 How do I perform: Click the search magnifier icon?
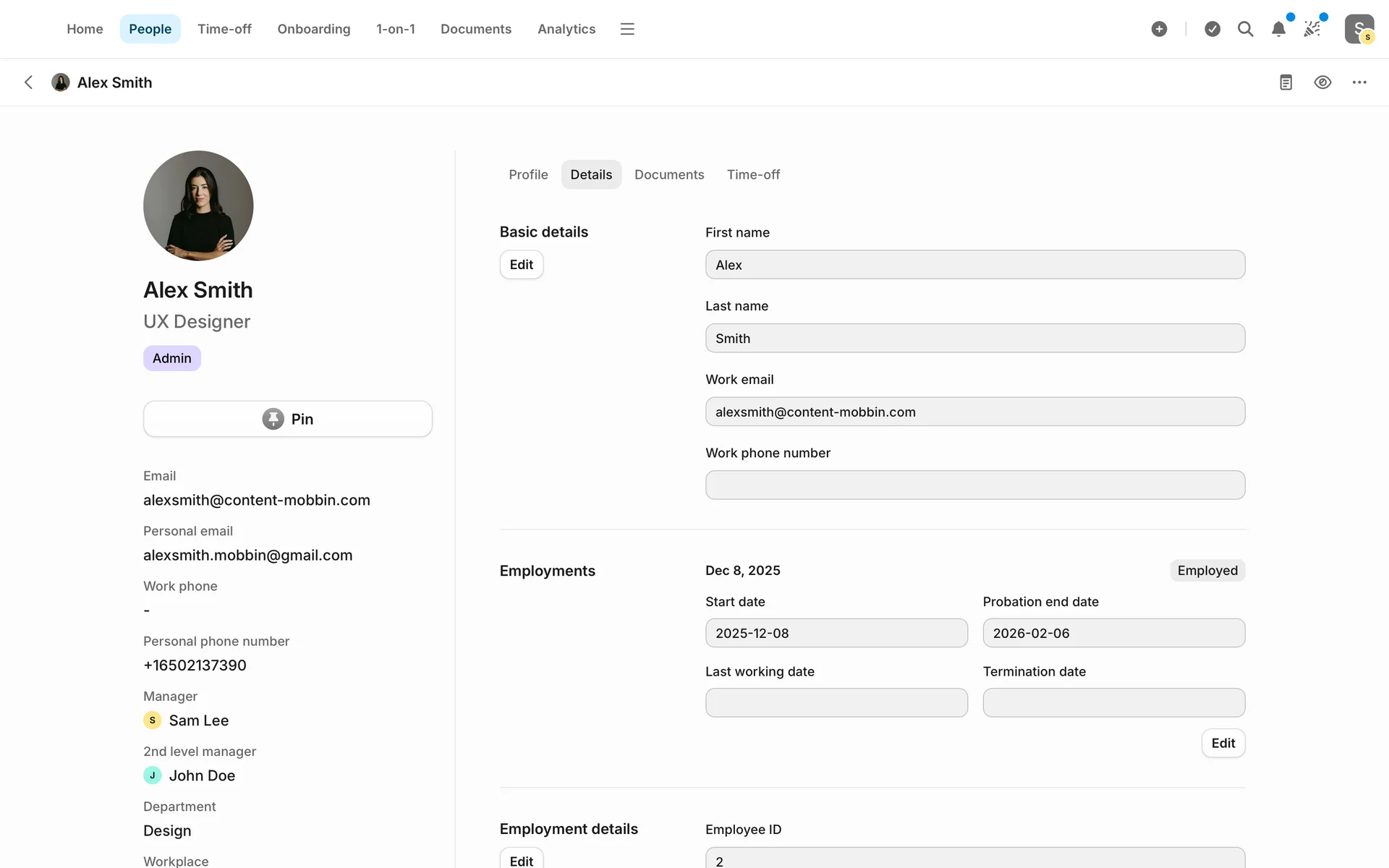(1245, 29)
